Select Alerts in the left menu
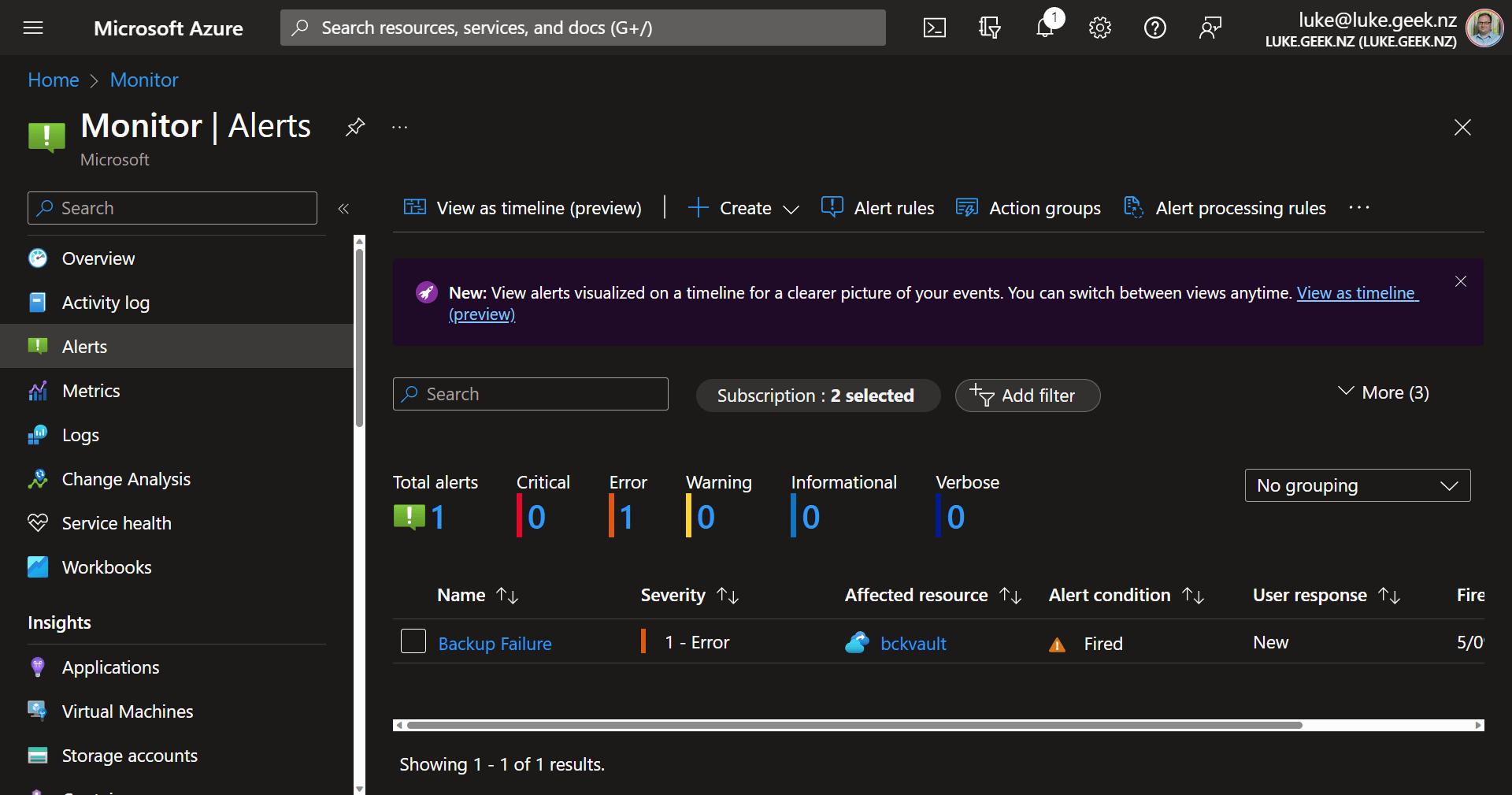This screenshot has height=795, width=1512. click(x=176, y=347)
